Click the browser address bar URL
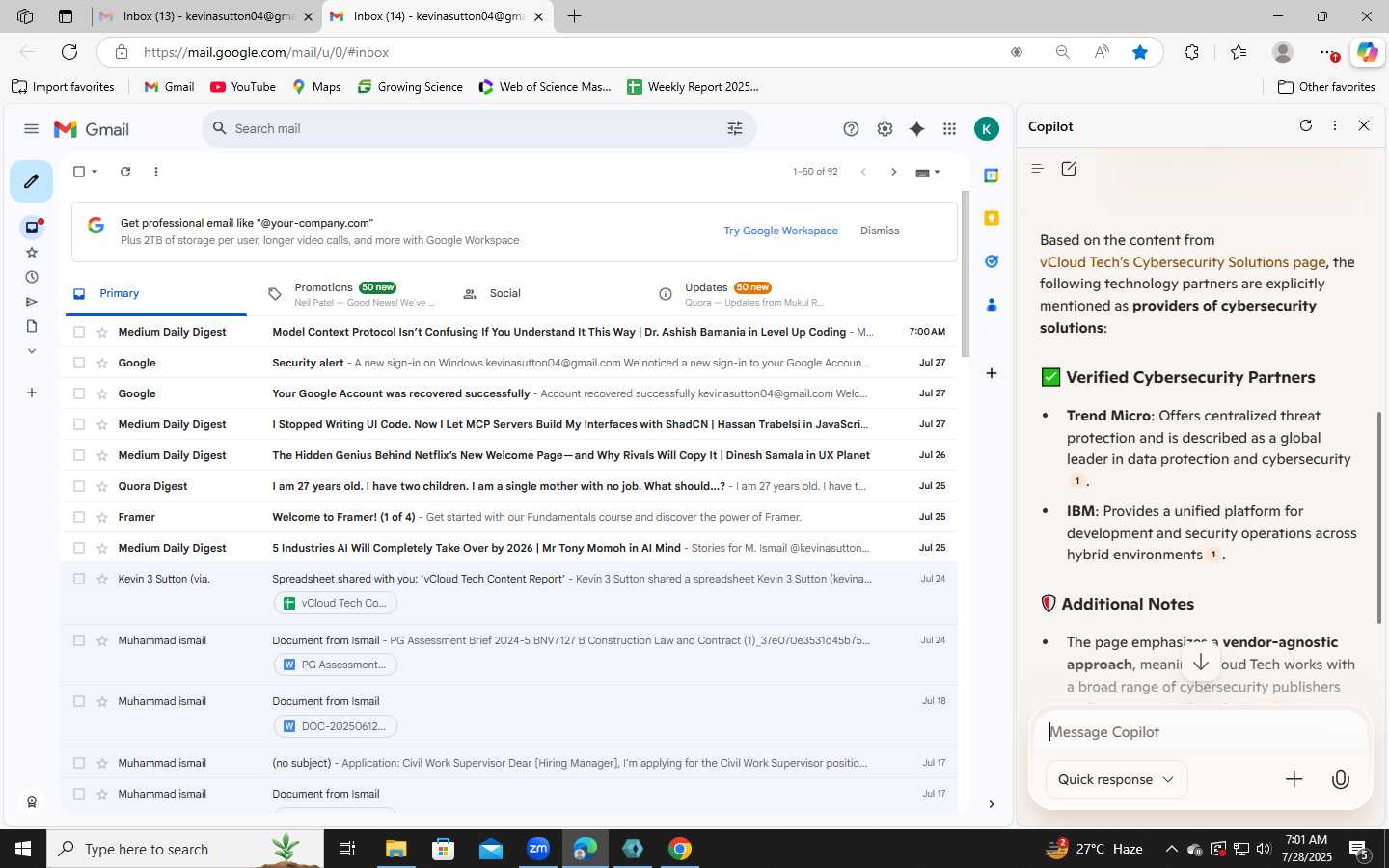The height and width of the screenshot is (868, 1389). tap(266, 52)
